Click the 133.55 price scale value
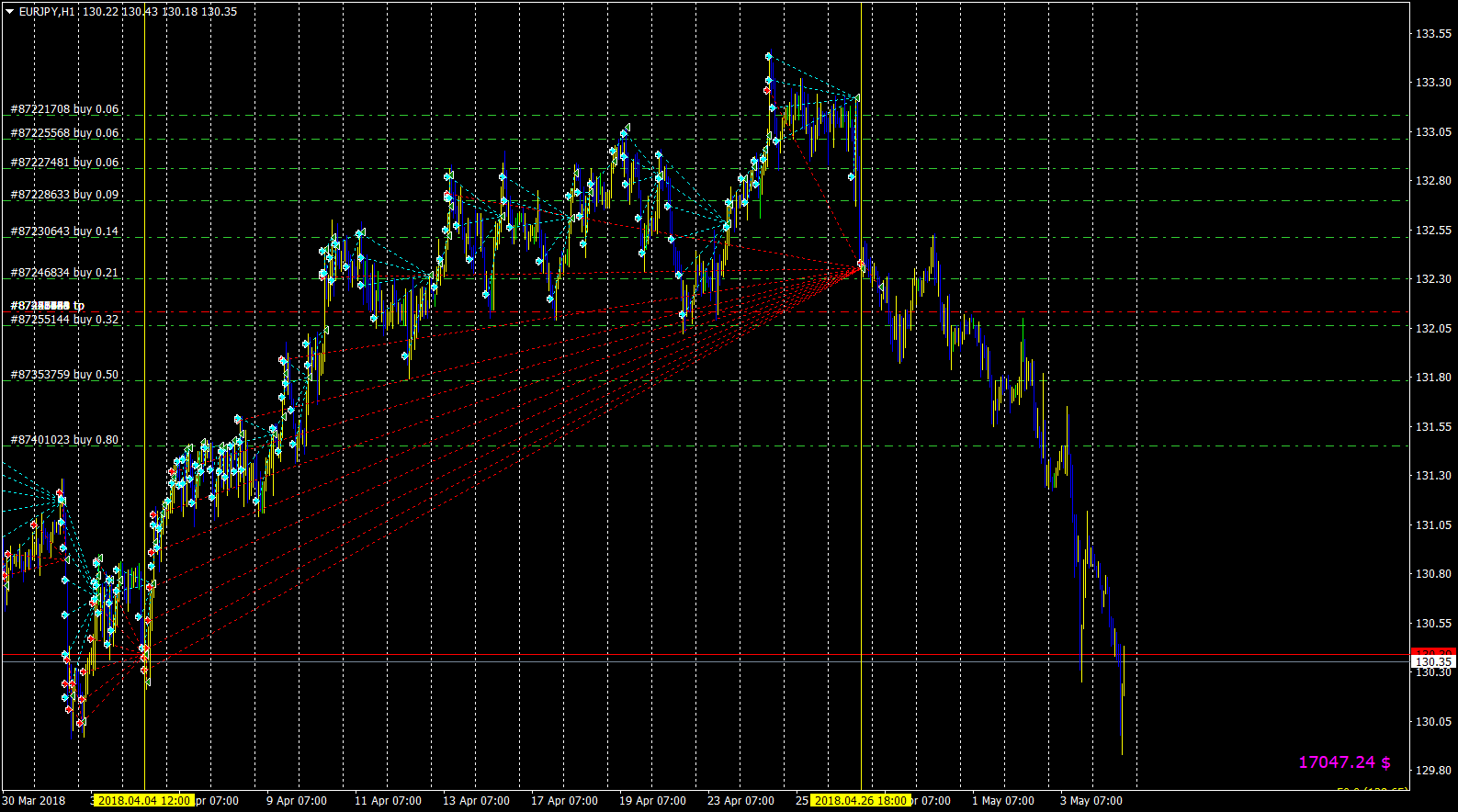The image size is (1458, 812). tap(1433, 34)
